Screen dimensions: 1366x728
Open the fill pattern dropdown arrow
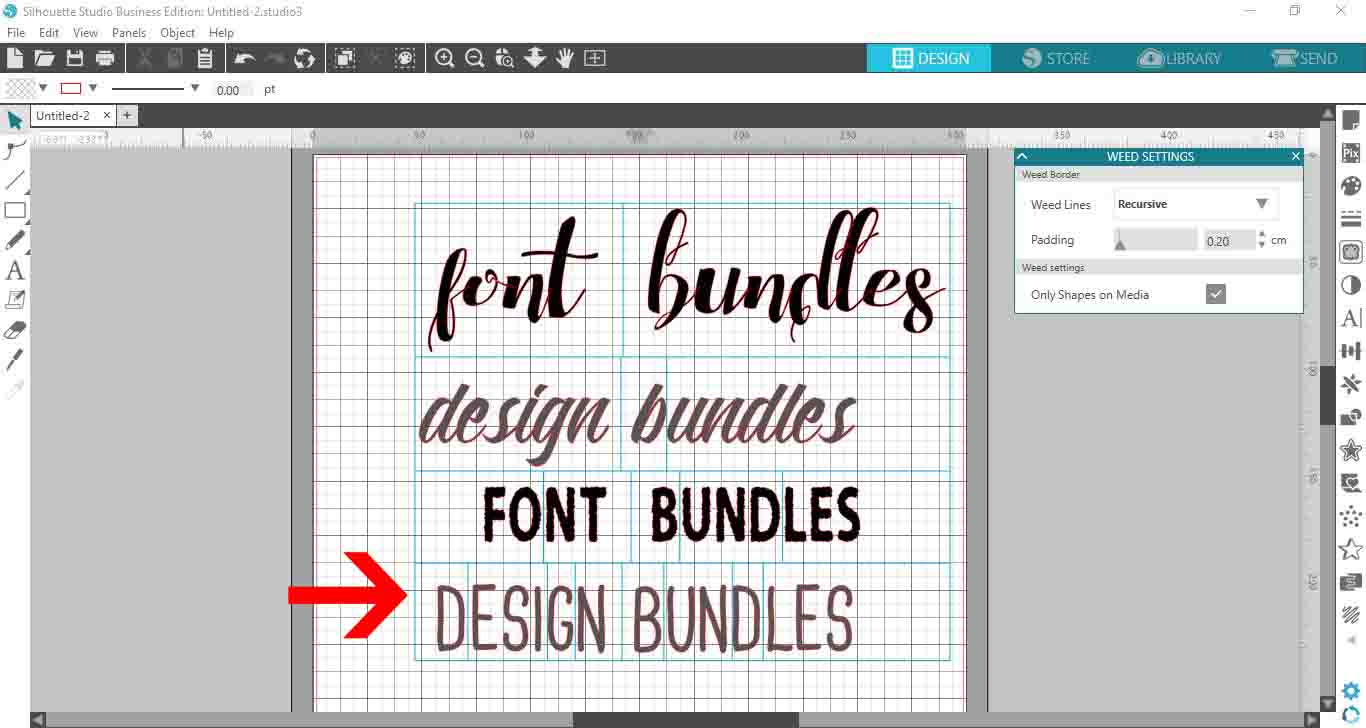(x=43, y=88)
